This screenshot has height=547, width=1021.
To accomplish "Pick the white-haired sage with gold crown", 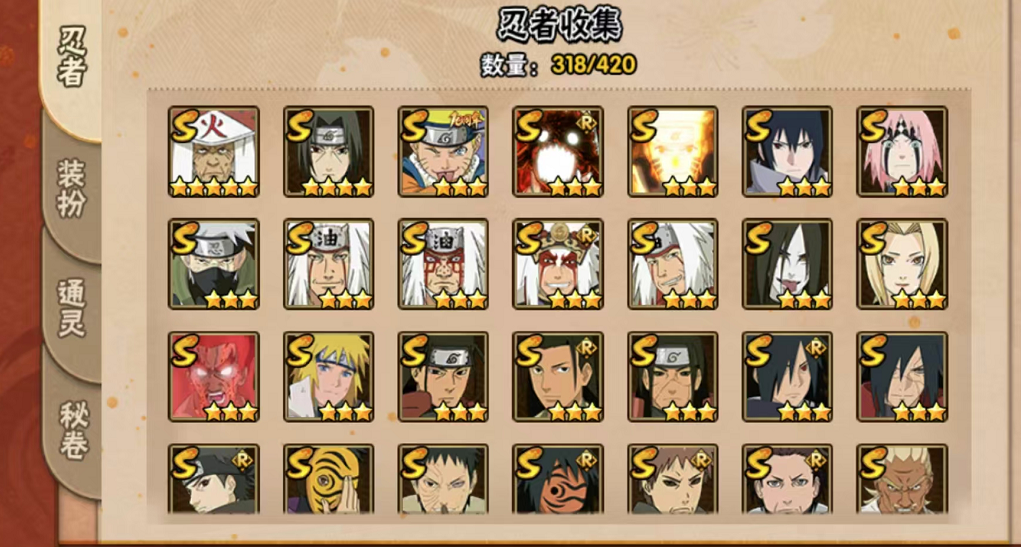I will pos(558,264).
